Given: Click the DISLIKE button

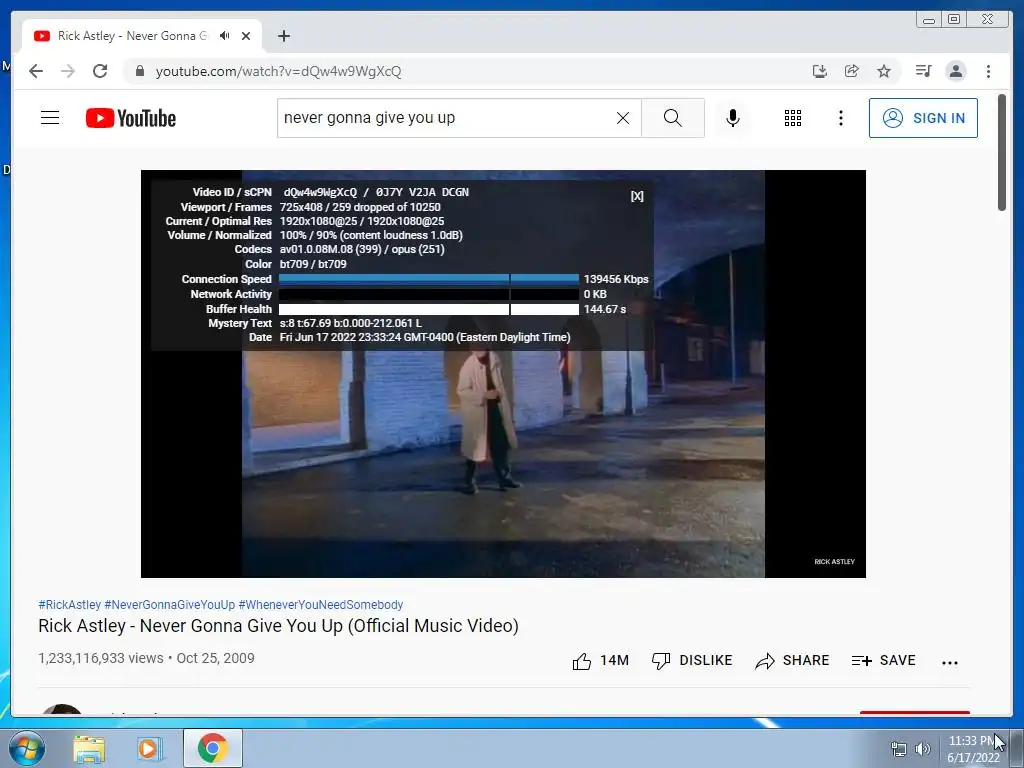Looking at the screenshot, I should (692, 661).
